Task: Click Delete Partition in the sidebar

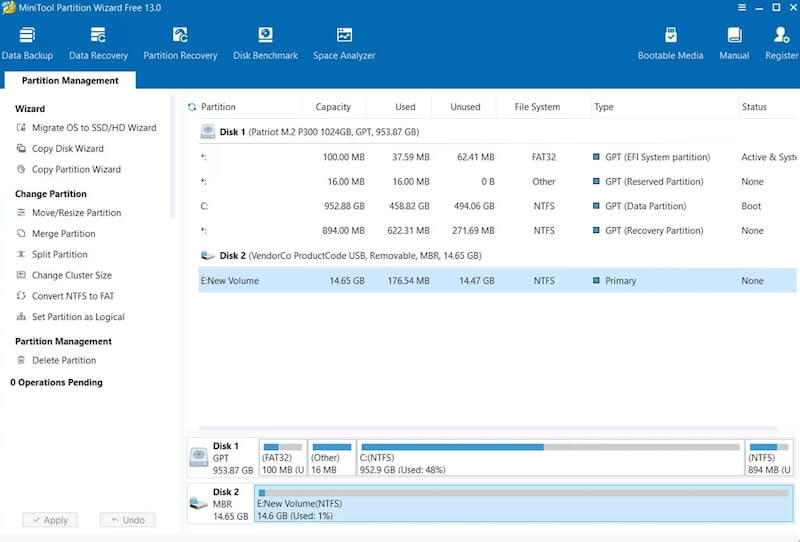Action: click(x=64, y=360)
